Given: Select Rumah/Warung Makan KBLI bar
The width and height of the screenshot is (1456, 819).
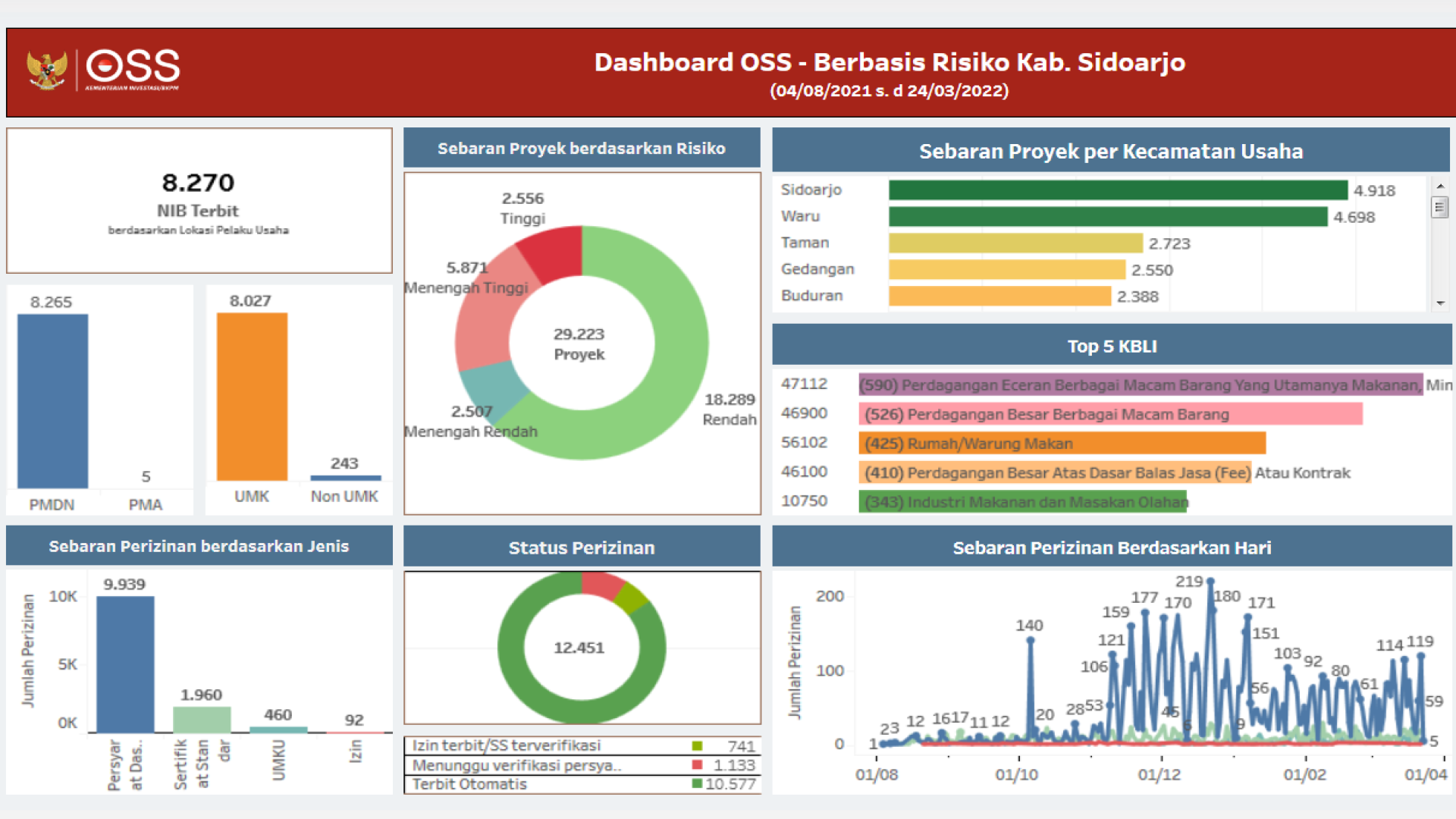Looking at the screenshot, I should [x=1062, y=444].
